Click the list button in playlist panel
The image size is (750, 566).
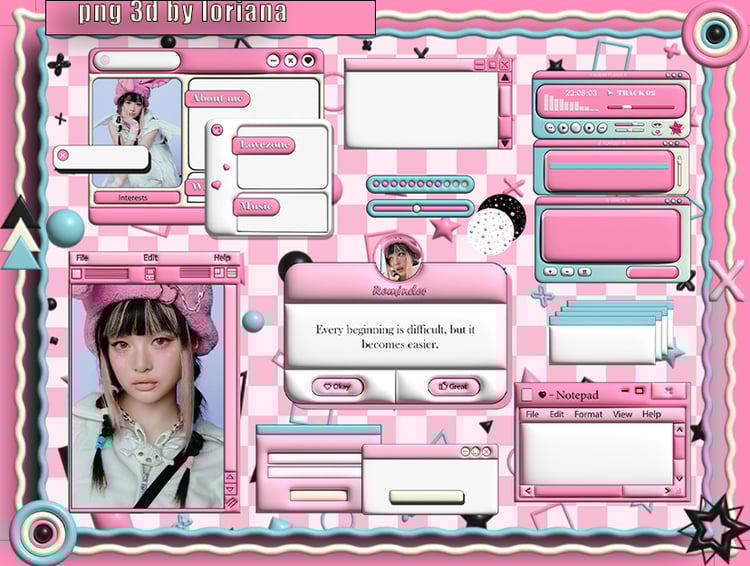click(584, 271)
